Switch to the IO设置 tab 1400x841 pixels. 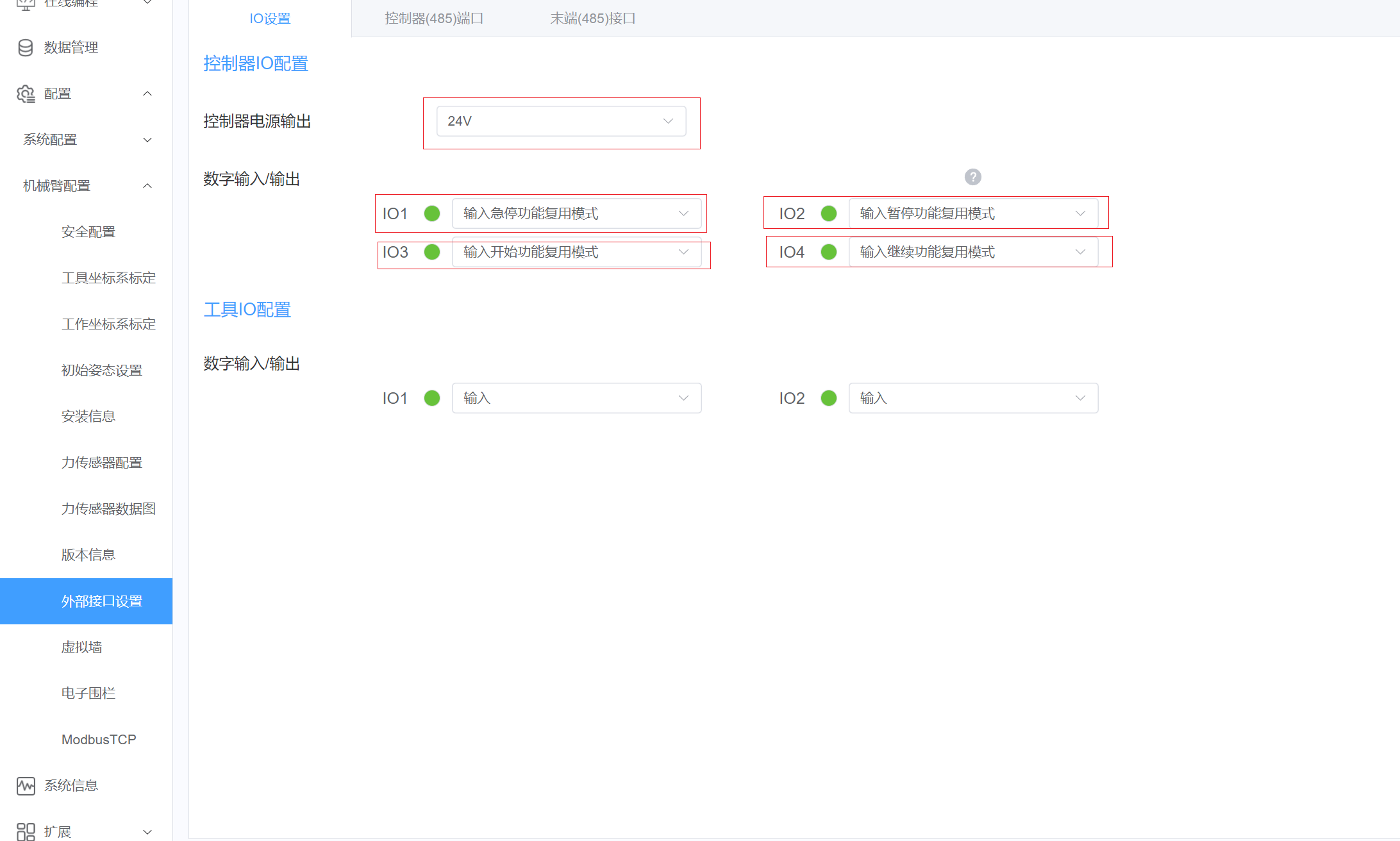click(270, 19)
